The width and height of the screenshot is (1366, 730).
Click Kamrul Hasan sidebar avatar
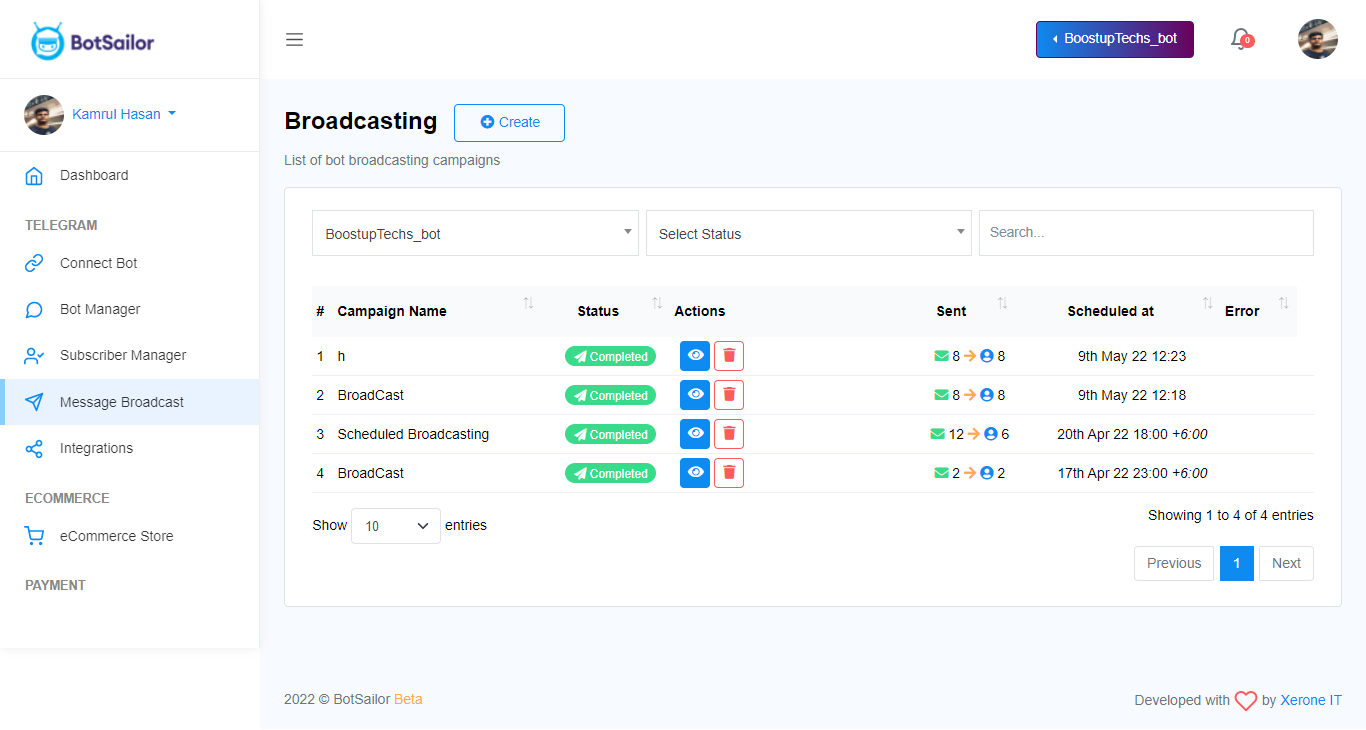(44, 115)
